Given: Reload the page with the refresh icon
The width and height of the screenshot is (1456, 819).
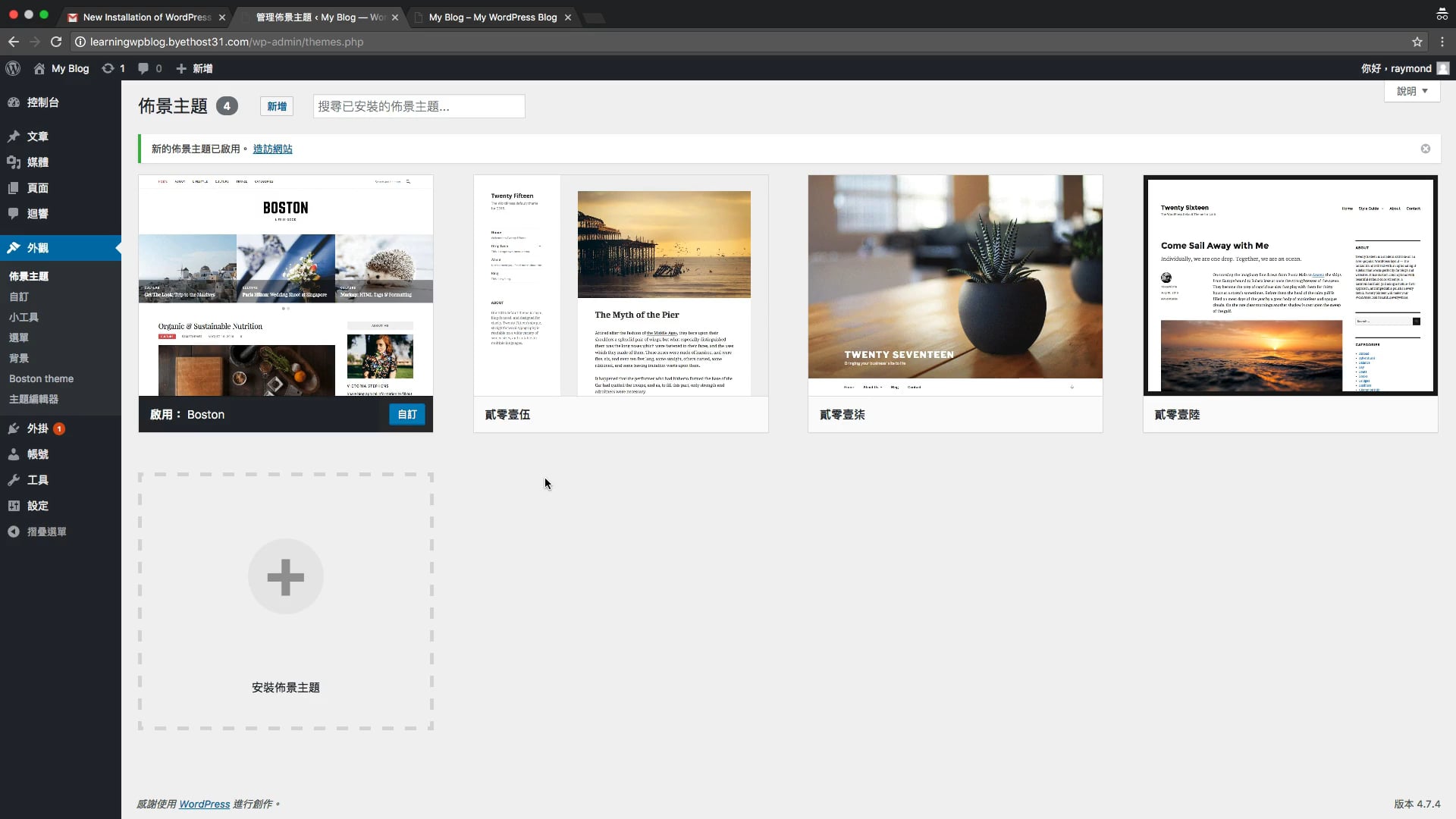Looking at the screenshot, I should click(x=56, y=42).
